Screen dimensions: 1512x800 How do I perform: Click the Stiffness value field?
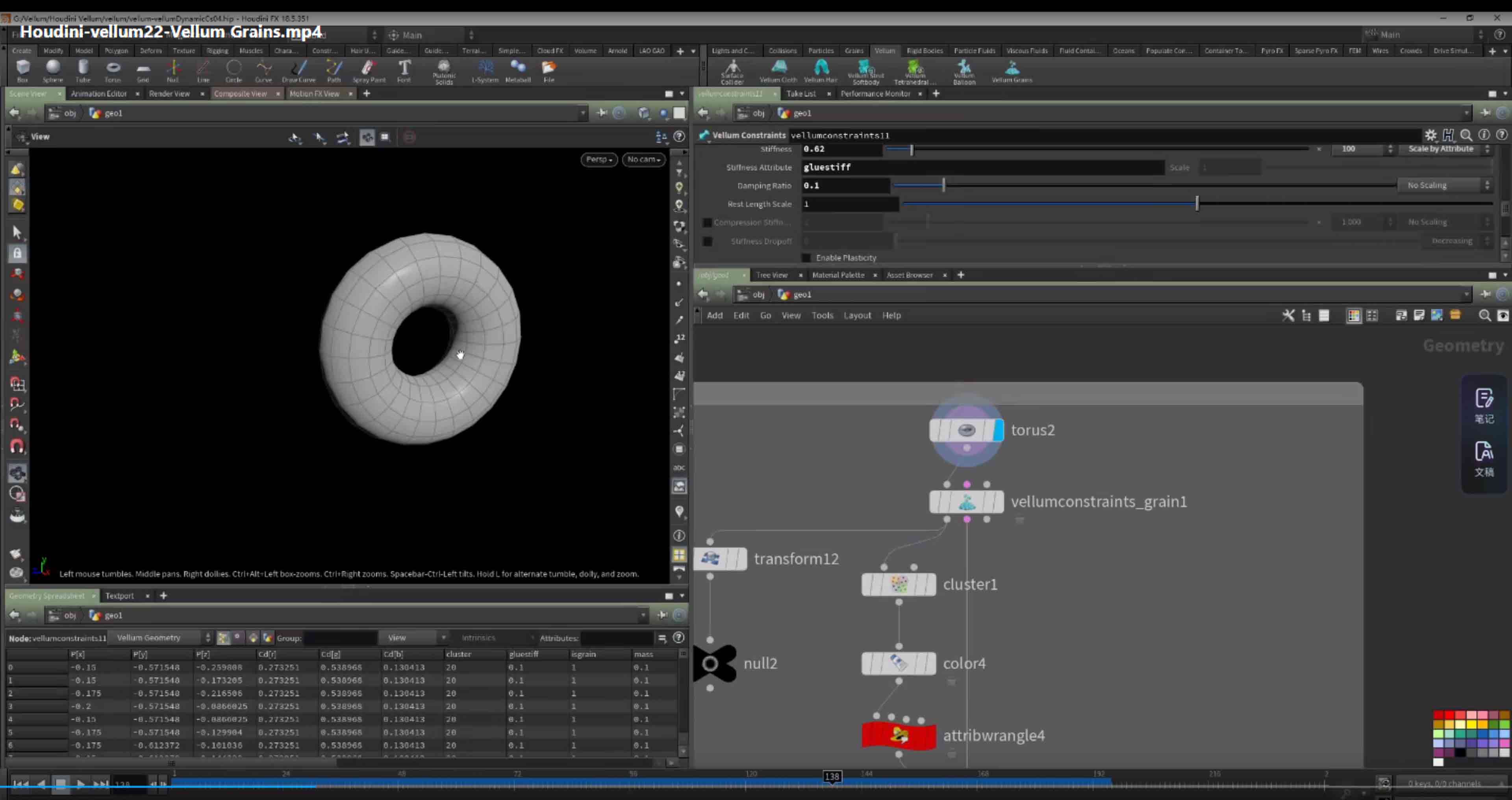pyautogui.click(x=842, y=149)
